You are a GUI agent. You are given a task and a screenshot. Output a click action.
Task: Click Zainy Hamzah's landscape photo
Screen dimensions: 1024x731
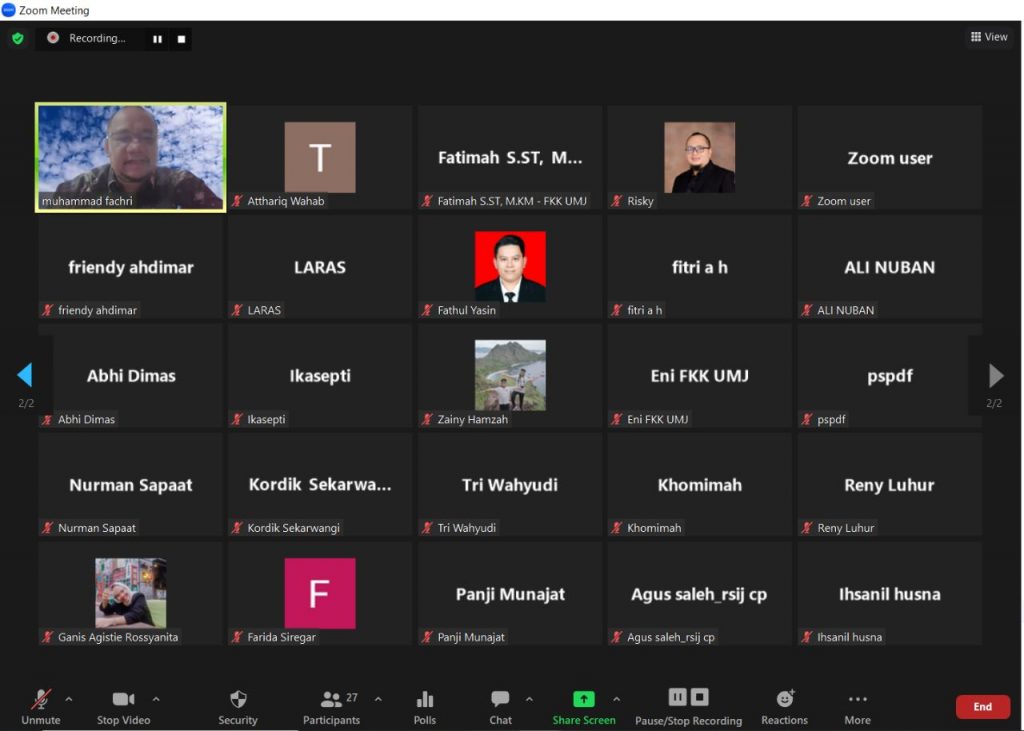[510, 376]
